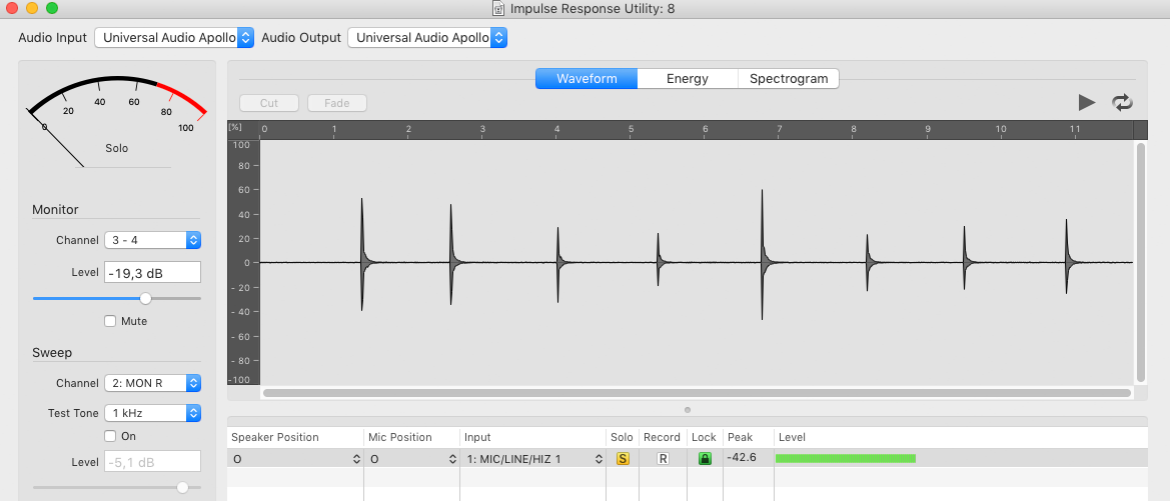Click the Level meter green bar
The image size is (1170, 501).
tap(845, 458)
